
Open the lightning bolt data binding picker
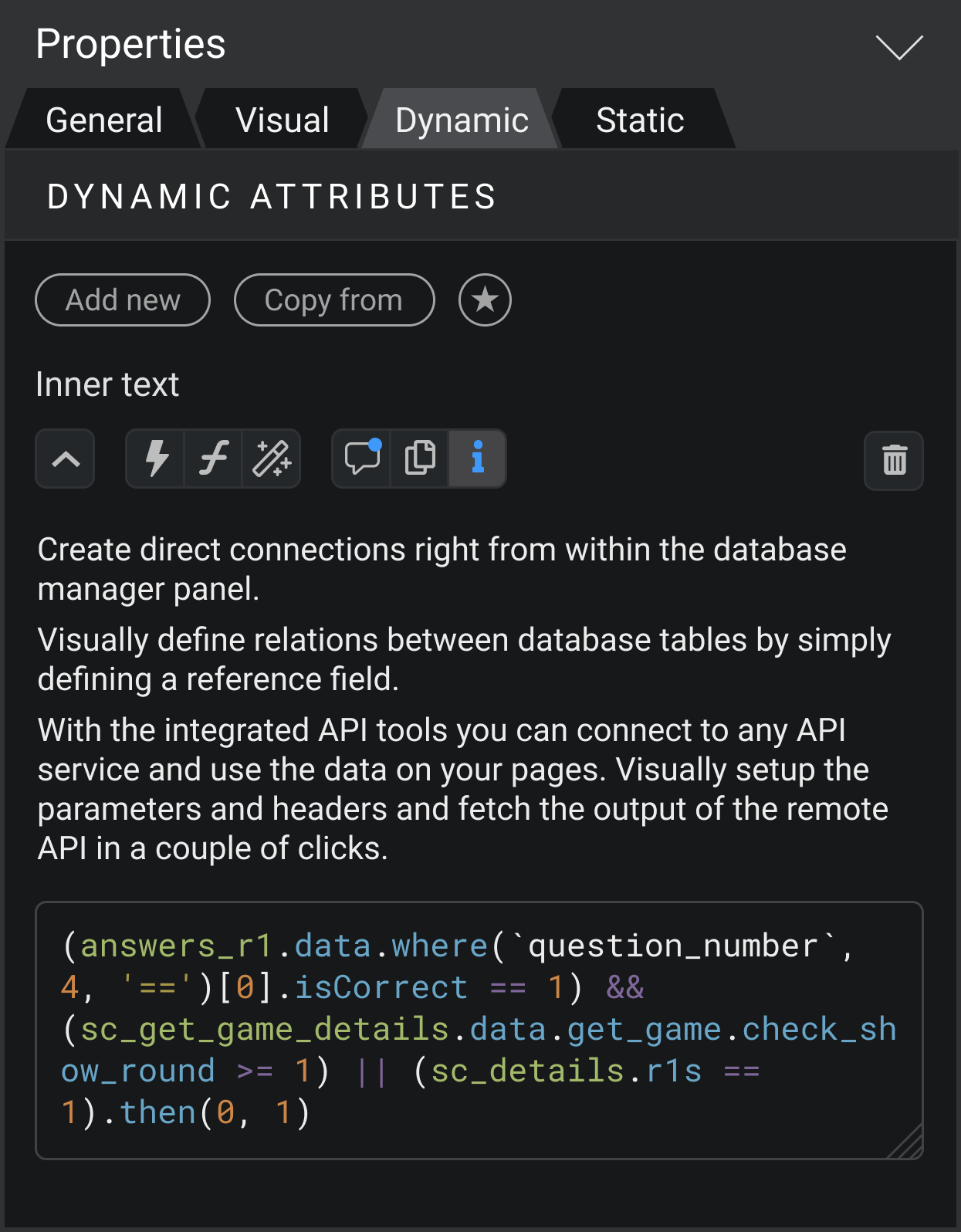coord(156,459)
